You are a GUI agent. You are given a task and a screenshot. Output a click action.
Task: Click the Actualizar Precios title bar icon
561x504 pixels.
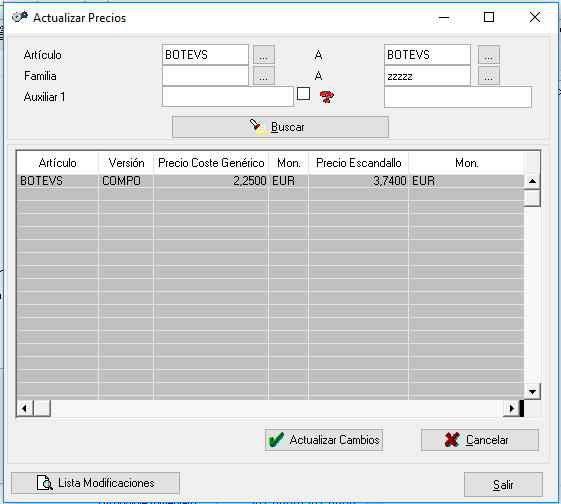click(20, 17)
